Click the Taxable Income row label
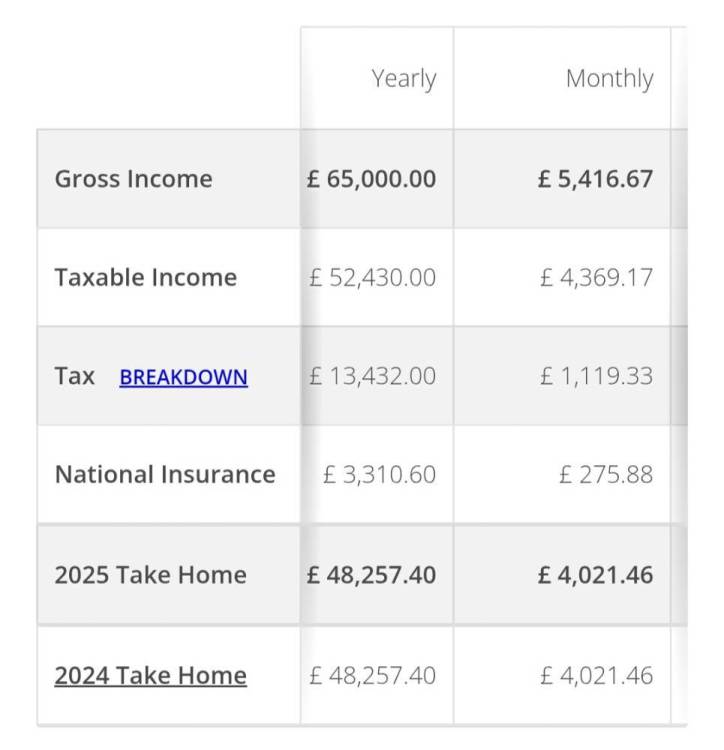The image size is (724, 750). (146, 277)
